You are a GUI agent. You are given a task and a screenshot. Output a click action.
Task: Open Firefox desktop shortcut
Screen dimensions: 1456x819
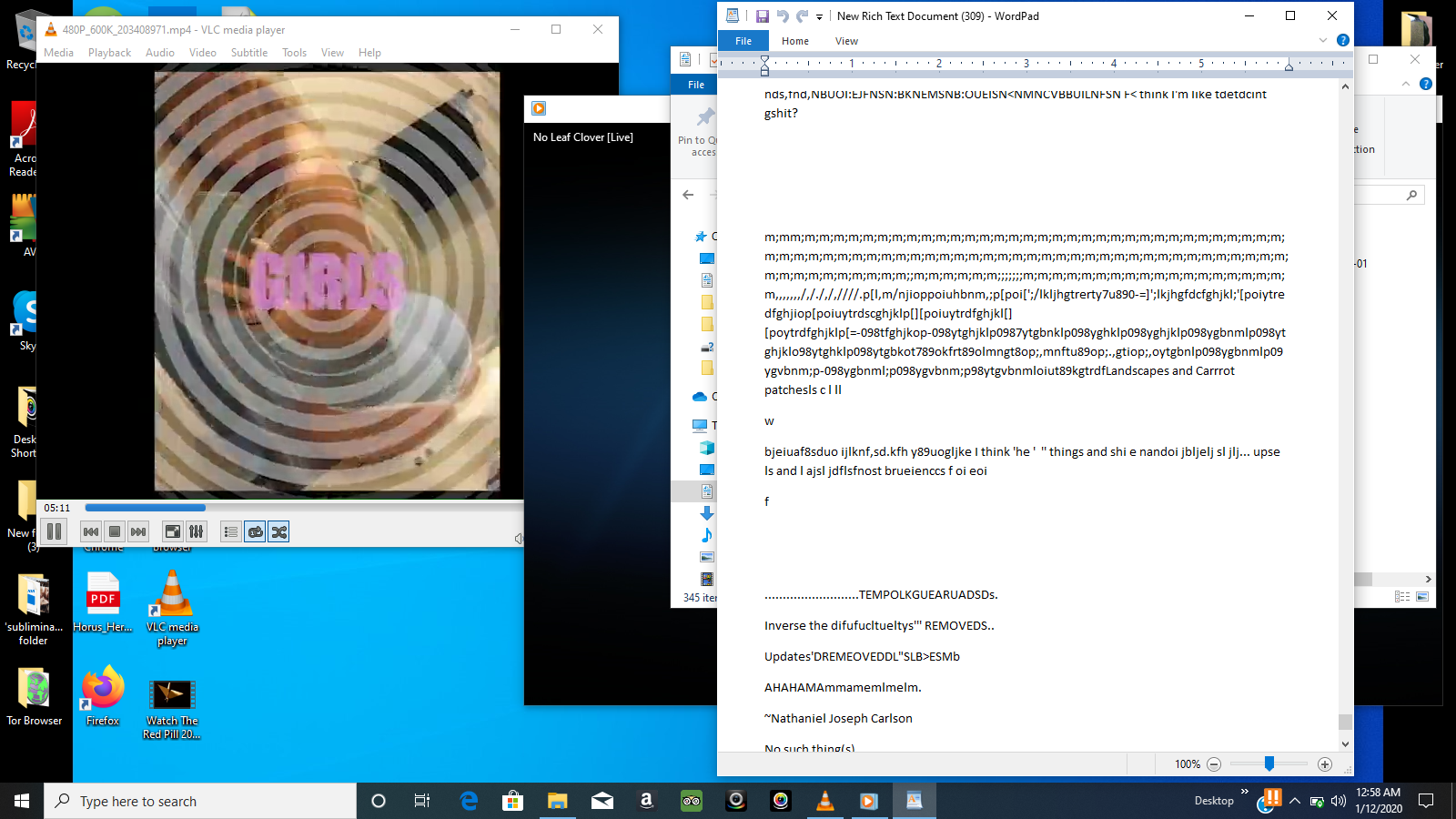tap(103, 695)
